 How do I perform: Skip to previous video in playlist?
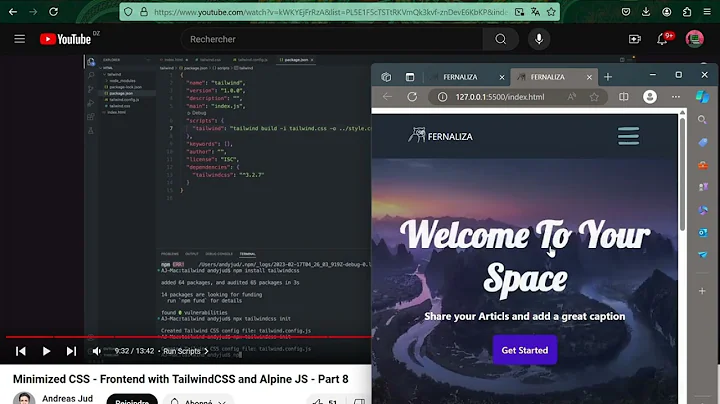tap(21, 351)
